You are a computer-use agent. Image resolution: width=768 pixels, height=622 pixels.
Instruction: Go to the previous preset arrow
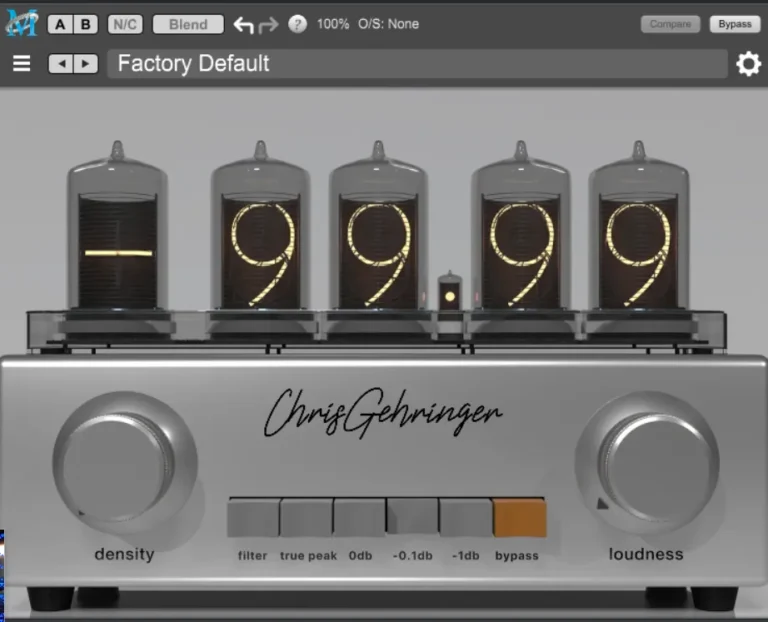point(61,64)
